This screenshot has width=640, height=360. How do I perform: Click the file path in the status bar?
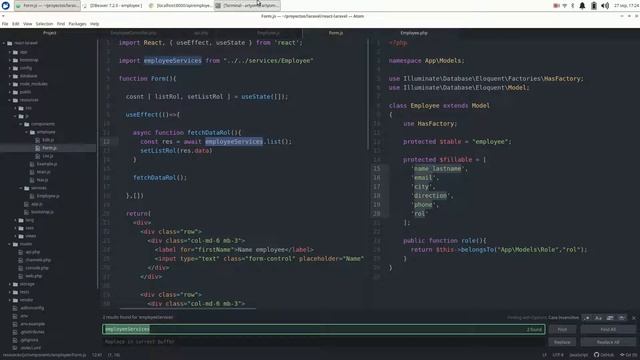[44, 355]
